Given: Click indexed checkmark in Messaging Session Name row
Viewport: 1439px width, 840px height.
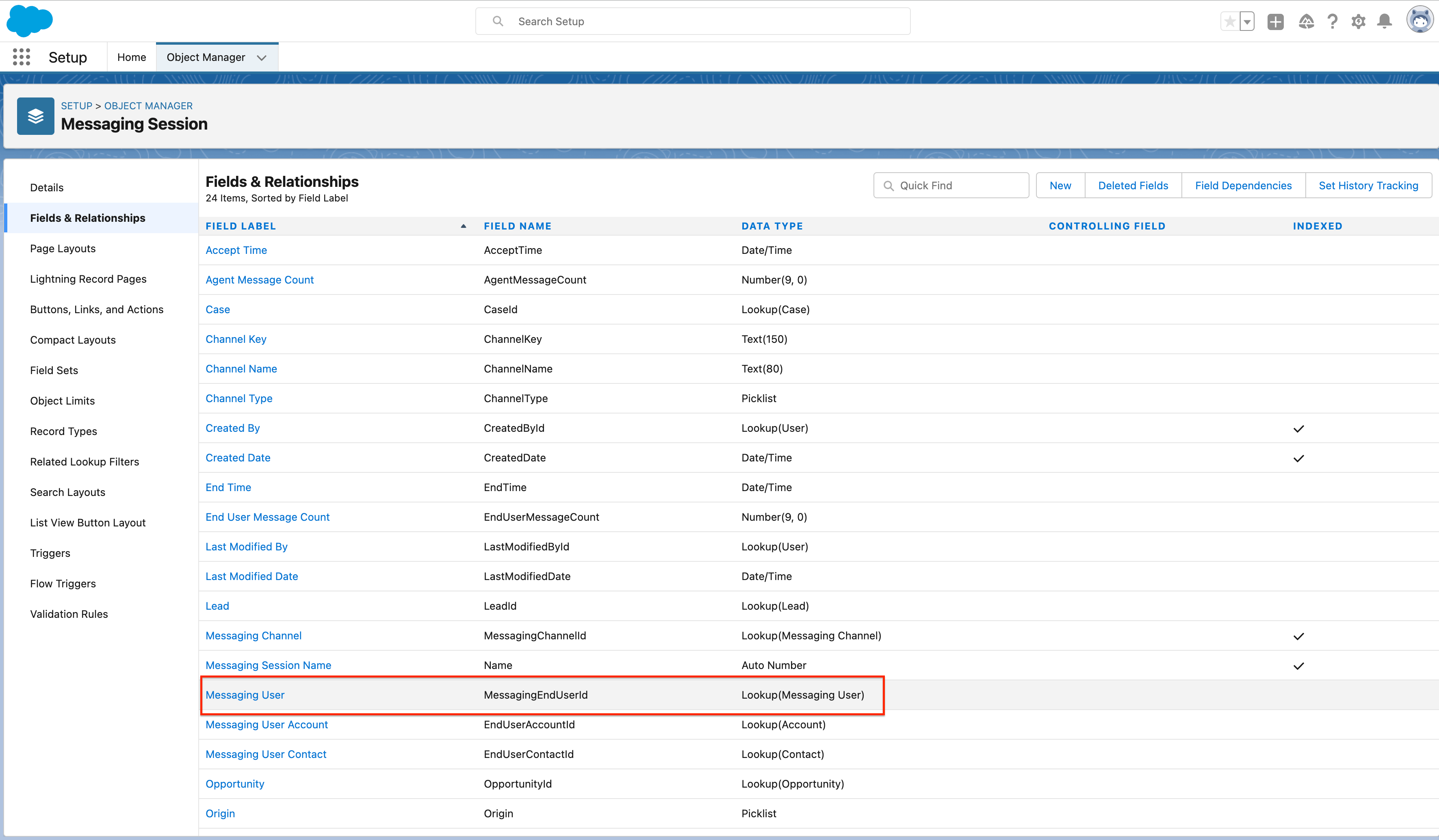Looking at the screenshot, I should [x=1298, y=666].
